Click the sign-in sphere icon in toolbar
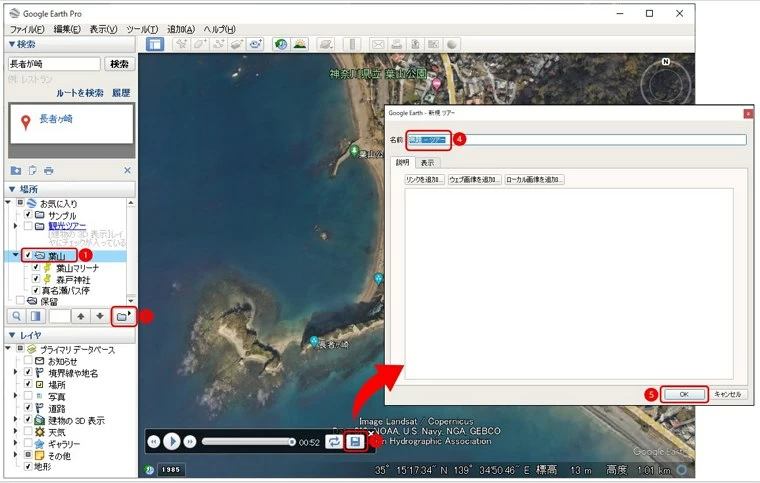This screenshot has height=483, width=760. coord(452,44)
